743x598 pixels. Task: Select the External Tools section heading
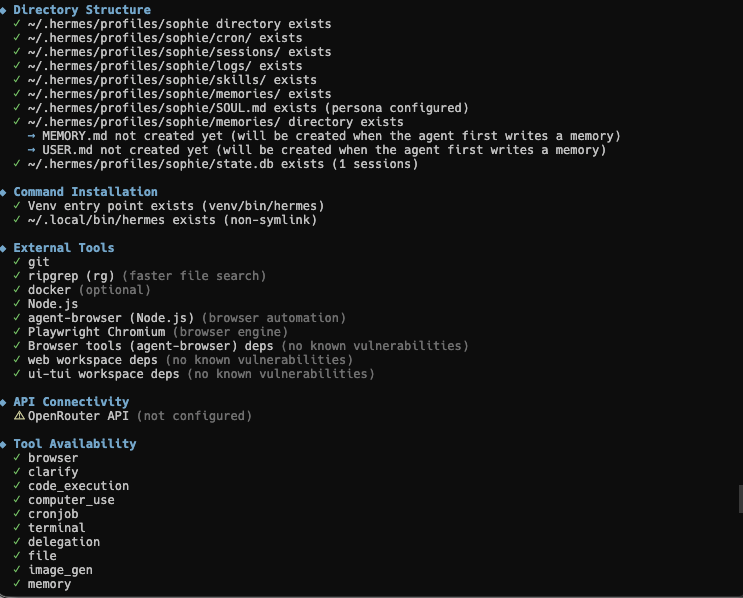(64, 248)
